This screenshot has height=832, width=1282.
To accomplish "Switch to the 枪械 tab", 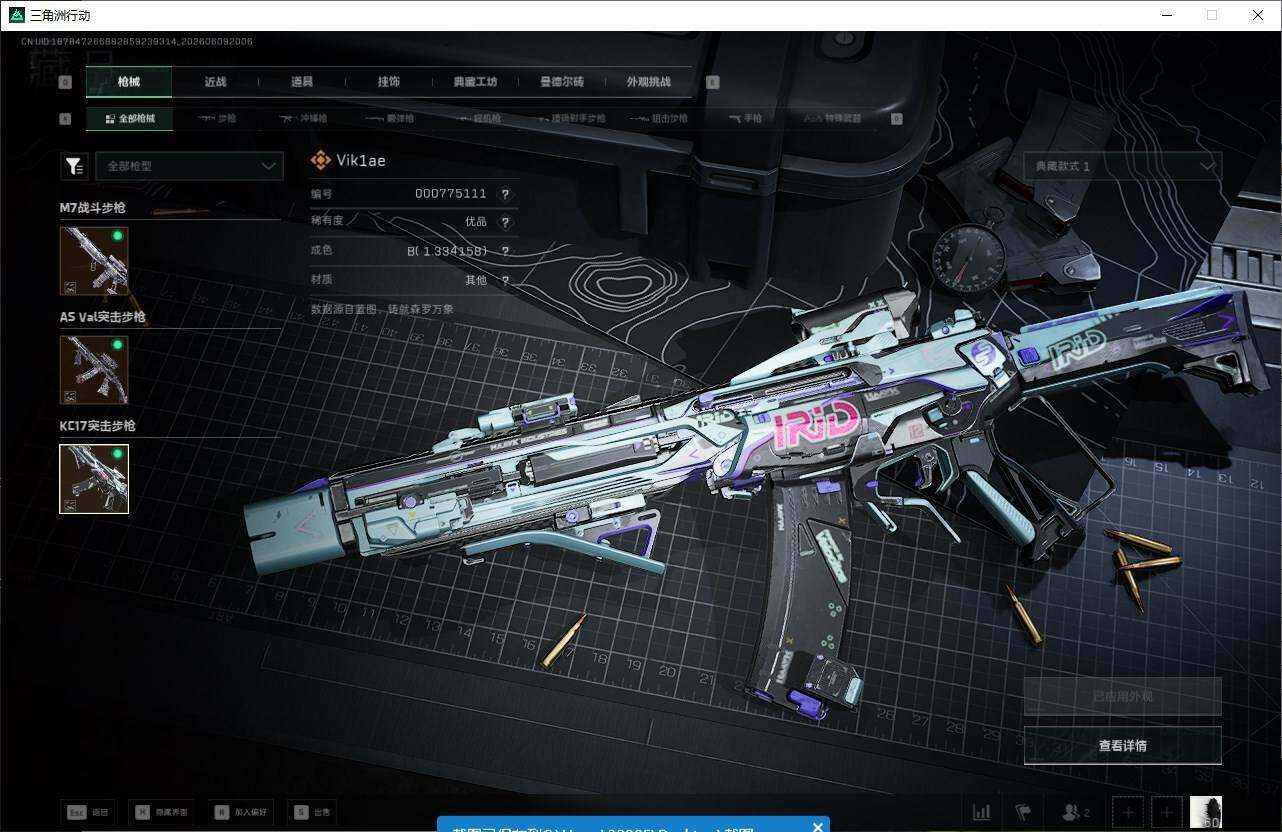I will [129, 82].
